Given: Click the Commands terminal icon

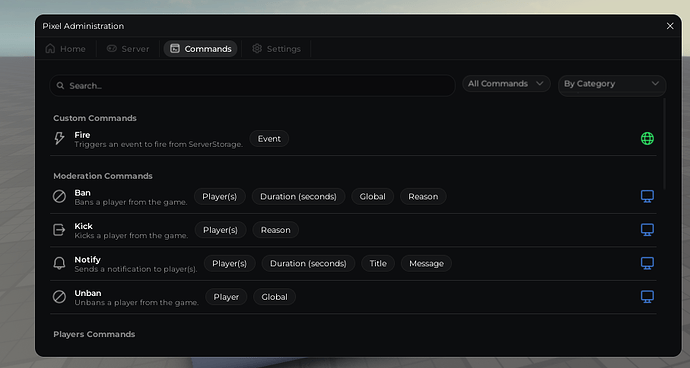Looking at the screenshot, I should pyautogui.click(x=175, y=48).
